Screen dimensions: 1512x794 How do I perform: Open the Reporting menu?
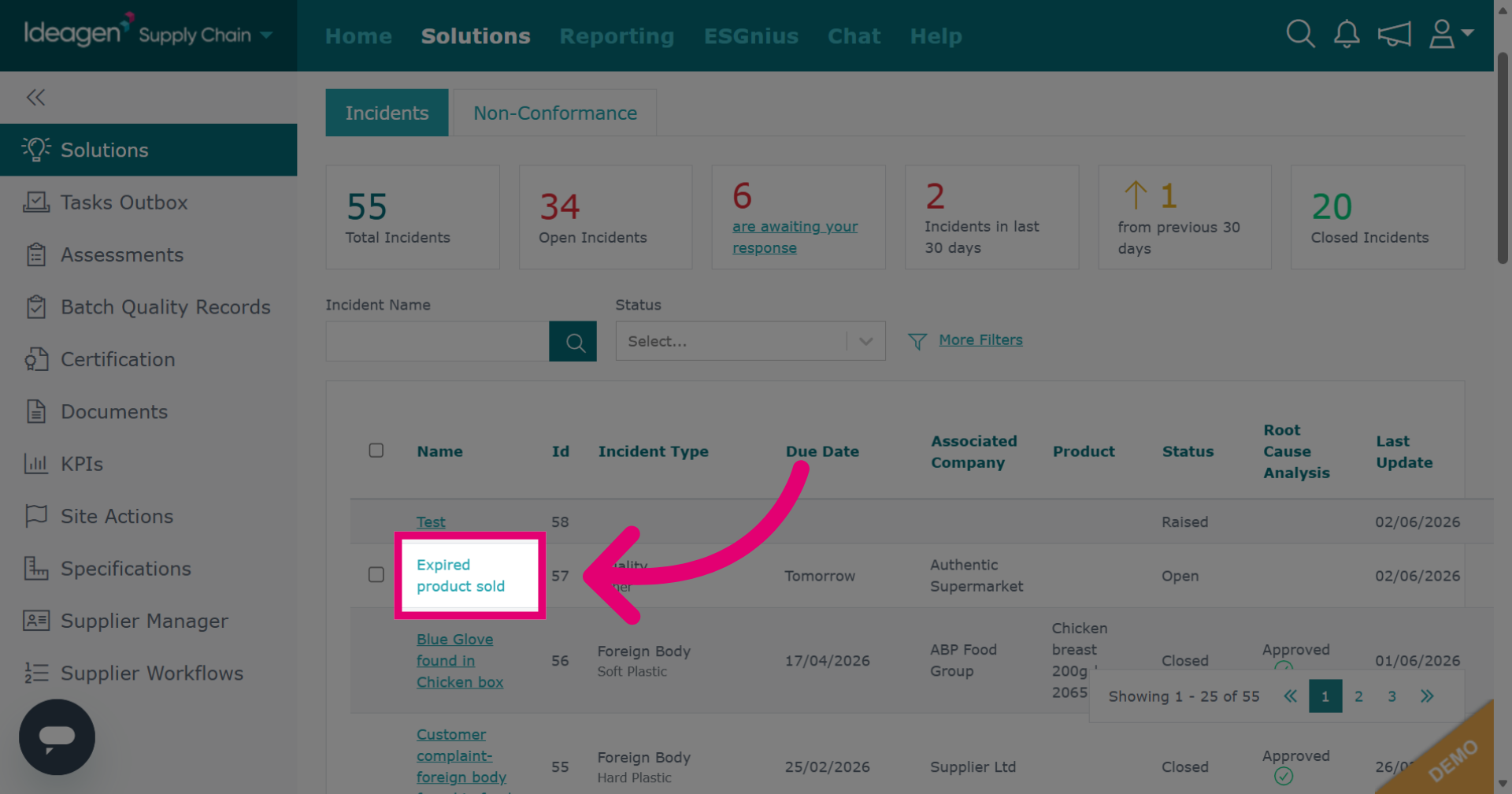pos(617,36)
